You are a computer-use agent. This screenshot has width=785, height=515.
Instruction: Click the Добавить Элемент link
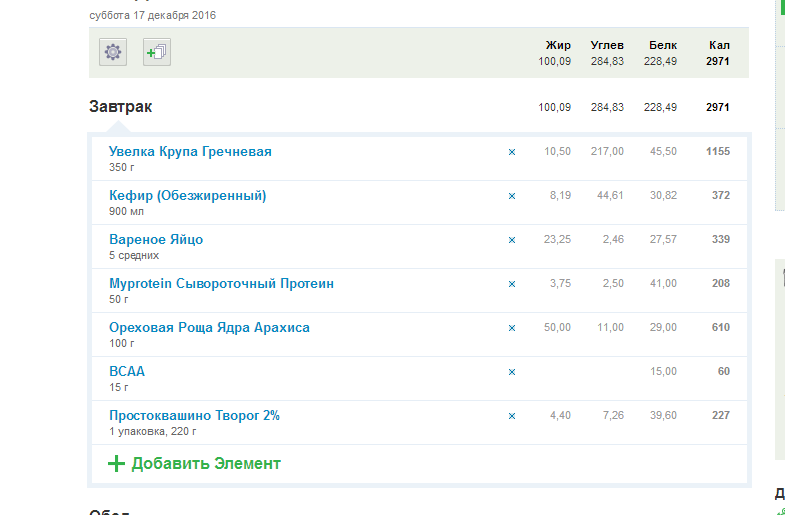click(206, 463)
